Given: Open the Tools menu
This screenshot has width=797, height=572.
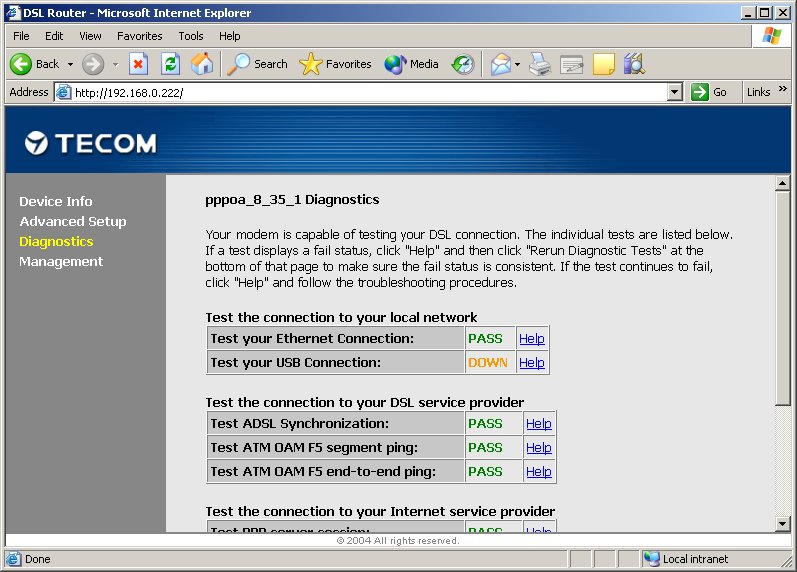Looking at the screenshot, I should click(190, 36).
